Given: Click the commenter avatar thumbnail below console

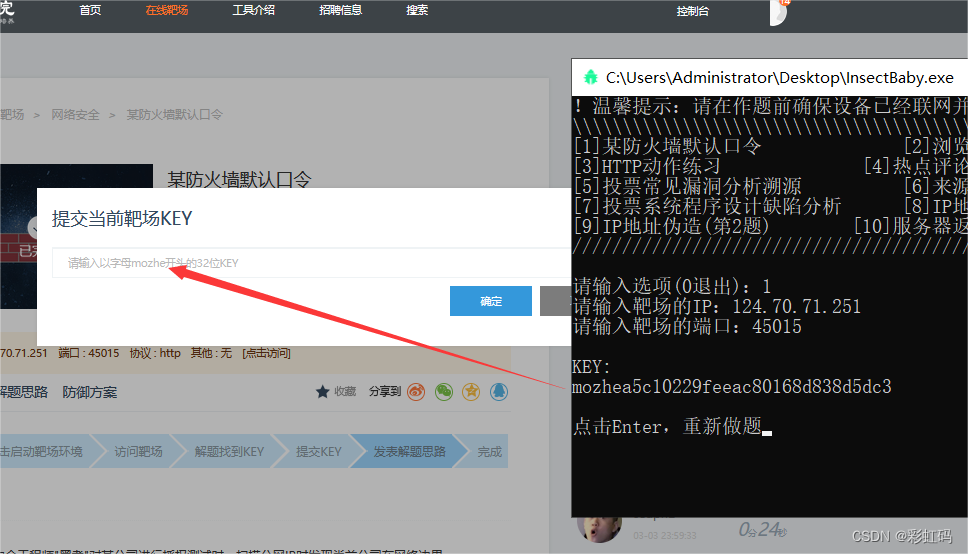Looking at the screenshot, I should point(599,530).
